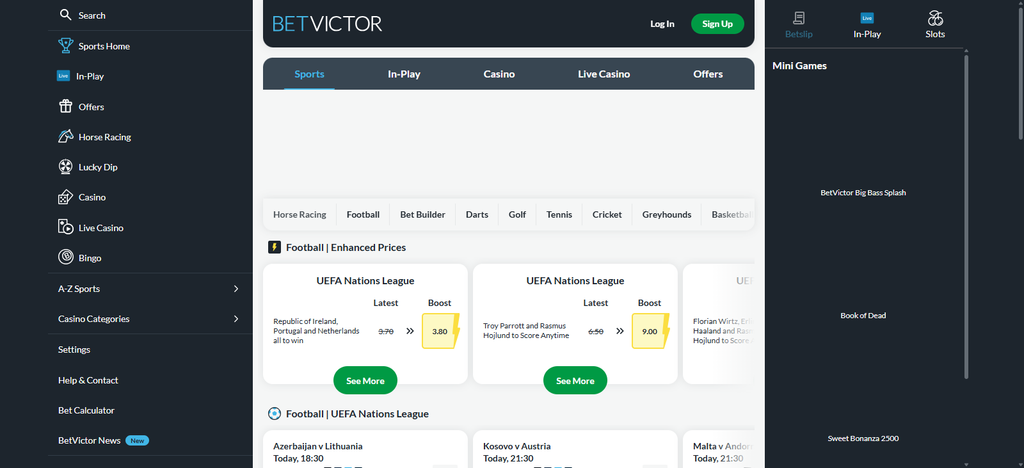Select Golf in the sports quick links
This screenshot has height=468, width=1024.
517,214
